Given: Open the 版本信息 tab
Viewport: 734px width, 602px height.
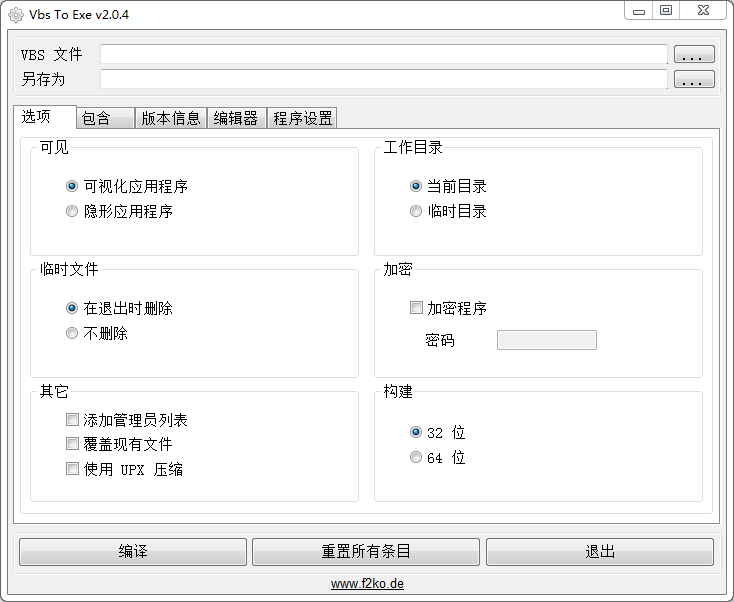Looking at the screenshot, I should click(171, 118).
